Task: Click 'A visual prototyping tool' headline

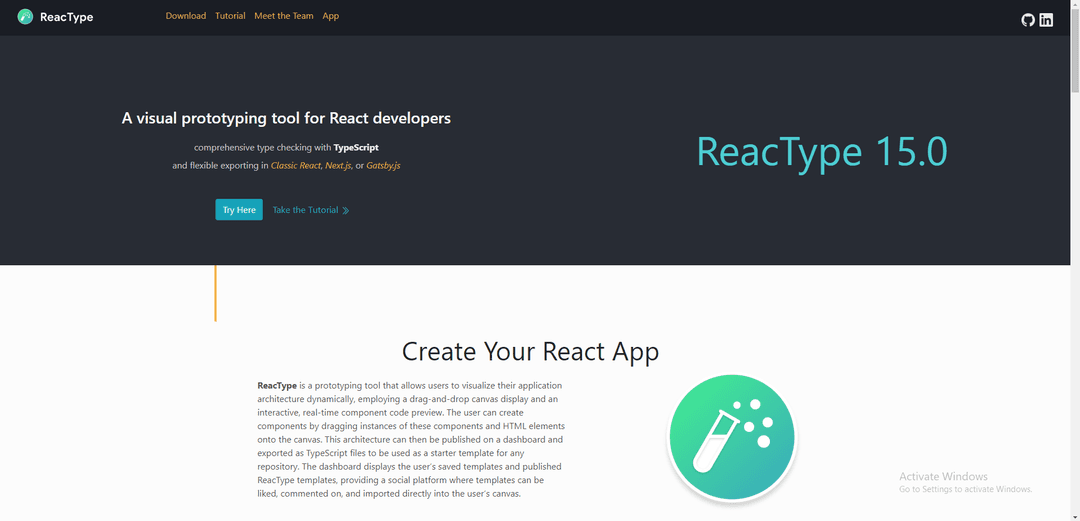Action: pos(287,119)
